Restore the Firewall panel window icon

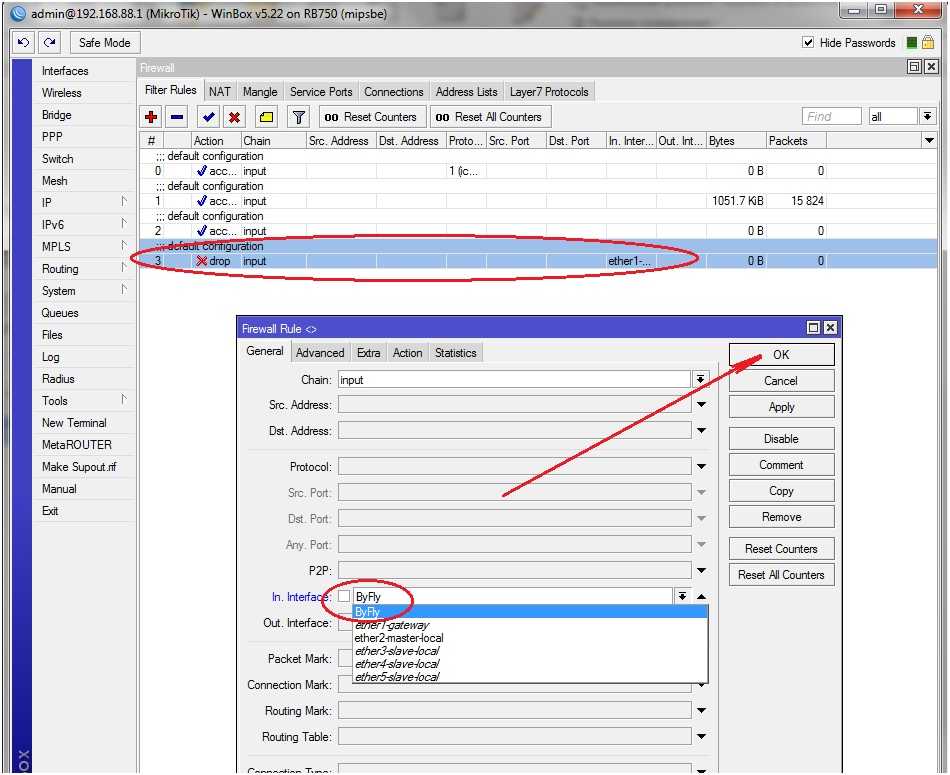[x=914, y=67]
